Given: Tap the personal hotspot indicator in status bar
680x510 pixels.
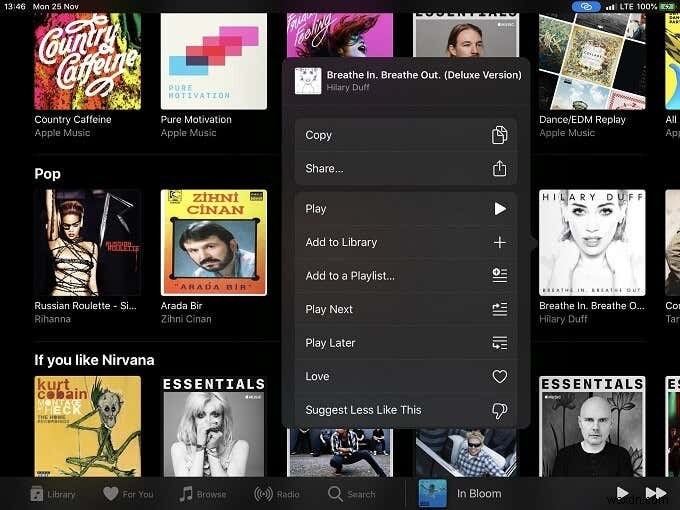Looking at the screenshot, I should (x=586, y=7).
